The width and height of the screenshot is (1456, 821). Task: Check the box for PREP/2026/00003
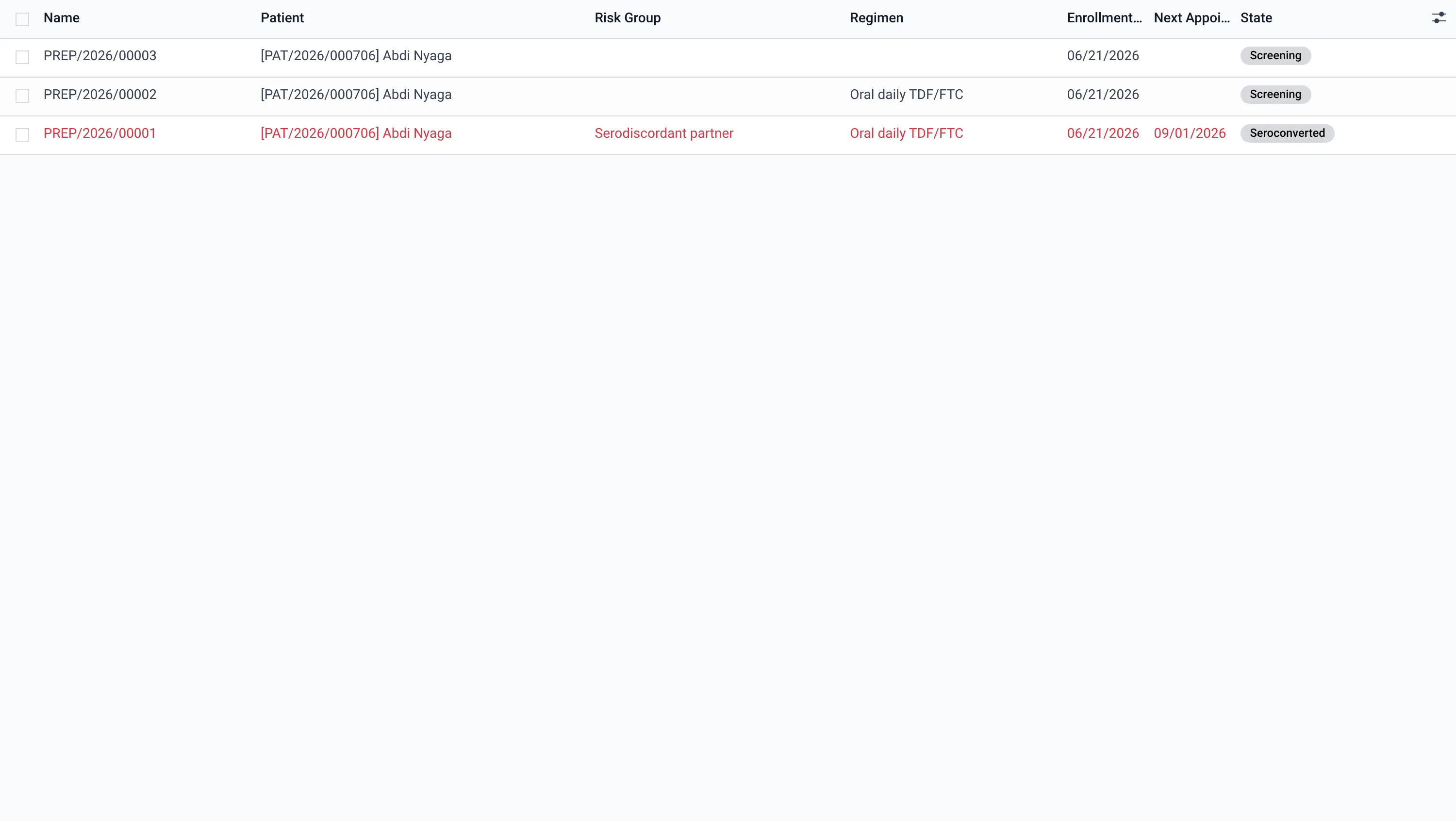click(22, 57)
